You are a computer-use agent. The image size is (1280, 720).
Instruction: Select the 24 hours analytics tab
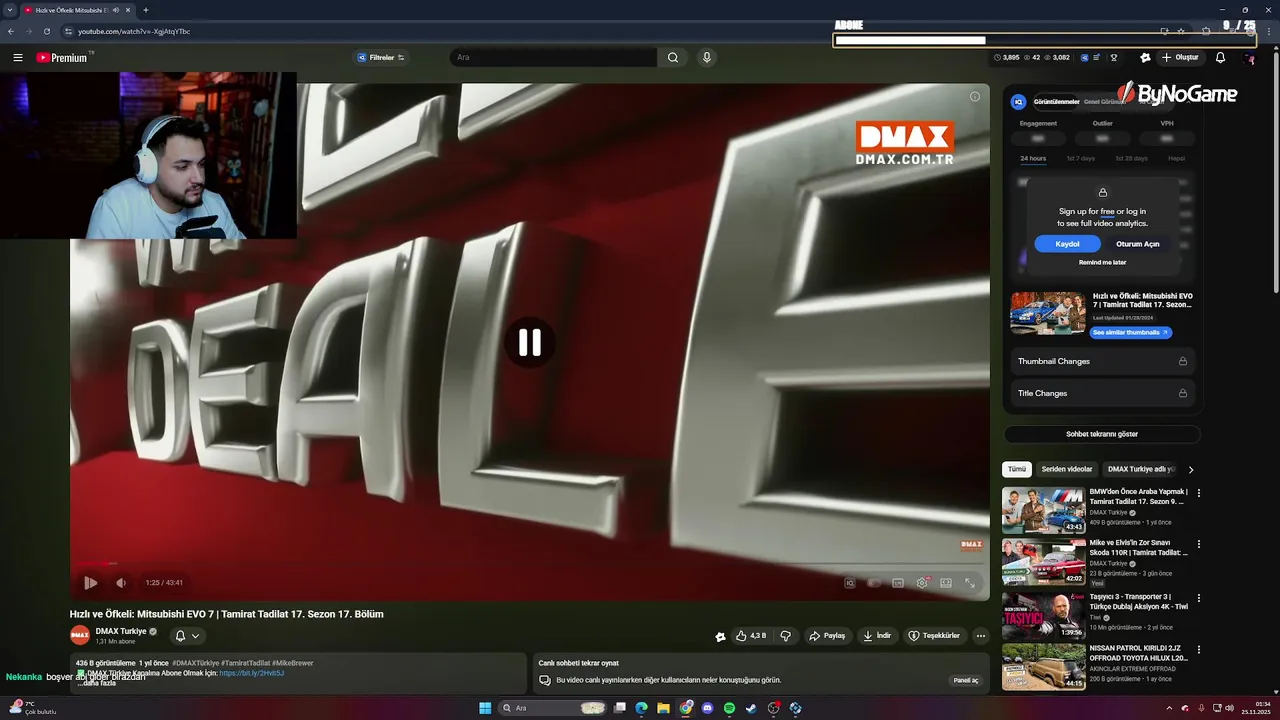[x=1033, y=159]
